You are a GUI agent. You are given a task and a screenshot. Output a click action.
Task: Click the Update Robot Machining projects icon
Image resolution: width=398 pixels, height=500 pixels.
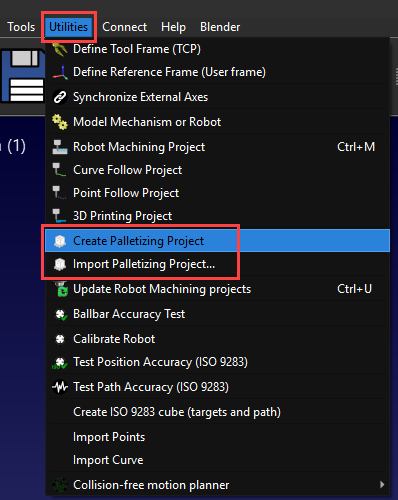[x=60, y=289]
